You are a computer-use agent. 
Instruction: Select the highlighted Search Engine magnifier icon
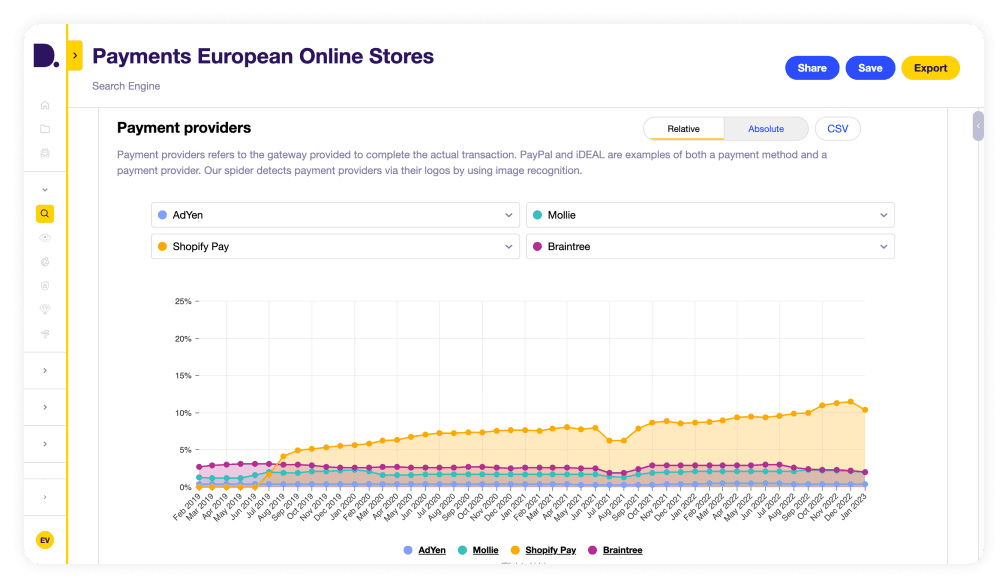click(x=45, y=213)
